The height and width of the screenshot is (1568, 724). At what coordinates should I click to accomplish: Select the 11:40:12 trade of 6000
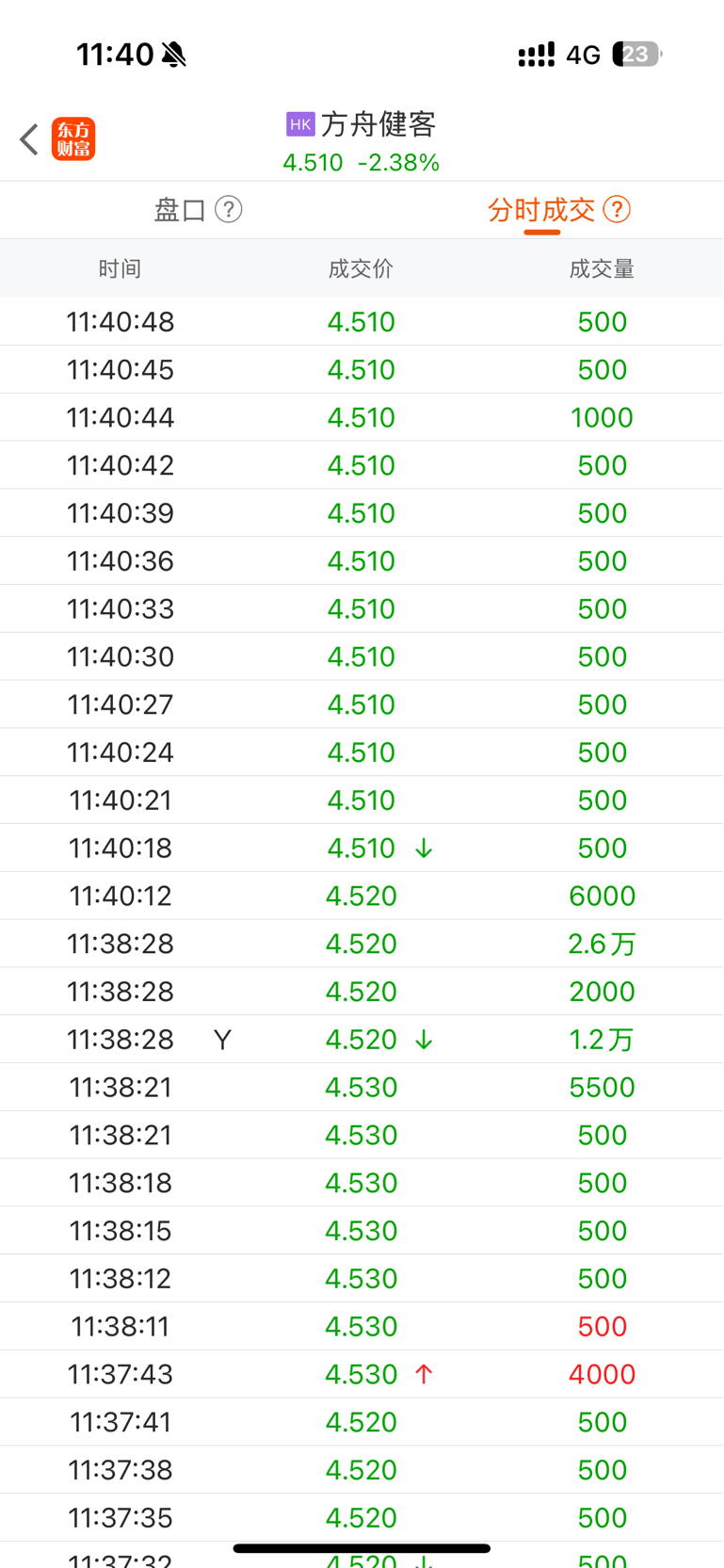362,896
